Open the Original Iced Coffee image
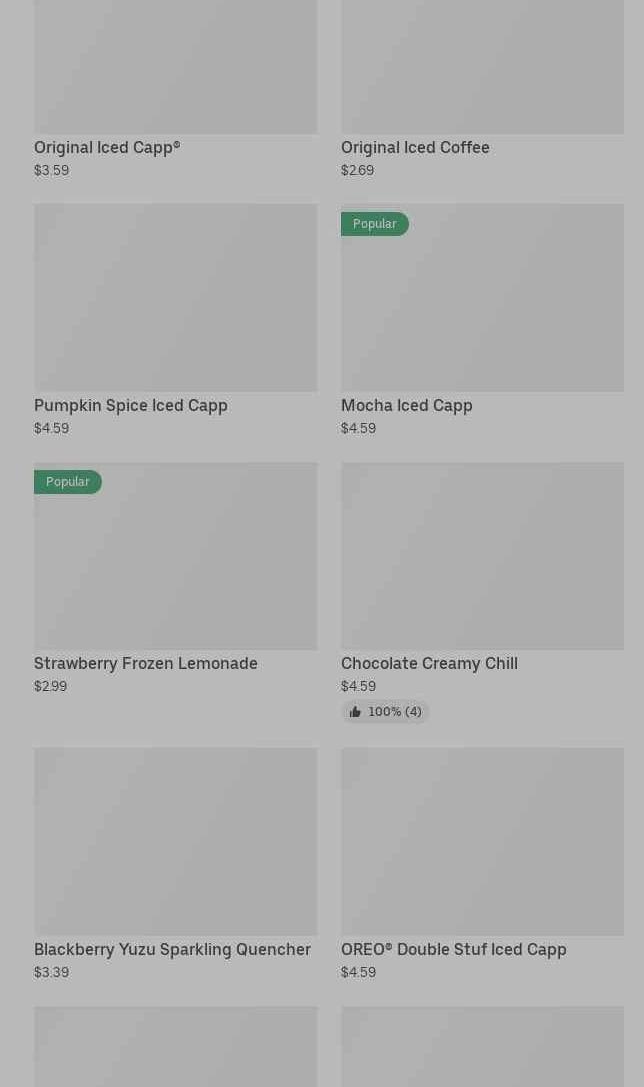The width and height of the screenshot is (644, 1087). (x=482, y=66)
